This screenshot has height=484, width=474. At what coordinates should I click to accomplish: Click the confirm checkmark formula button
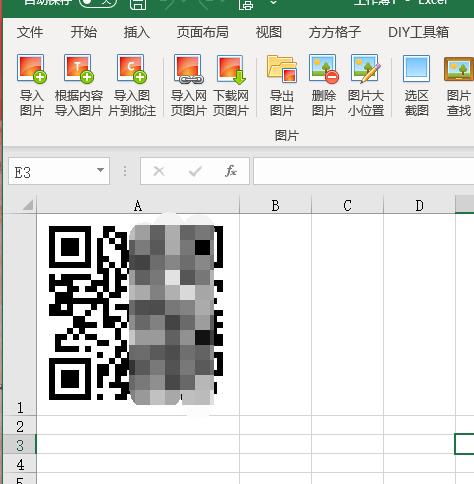195,171
